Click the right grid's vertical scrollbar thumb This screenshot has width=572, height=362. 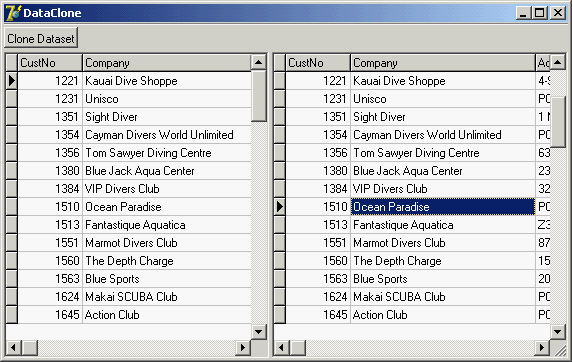(x=558, y=122)
